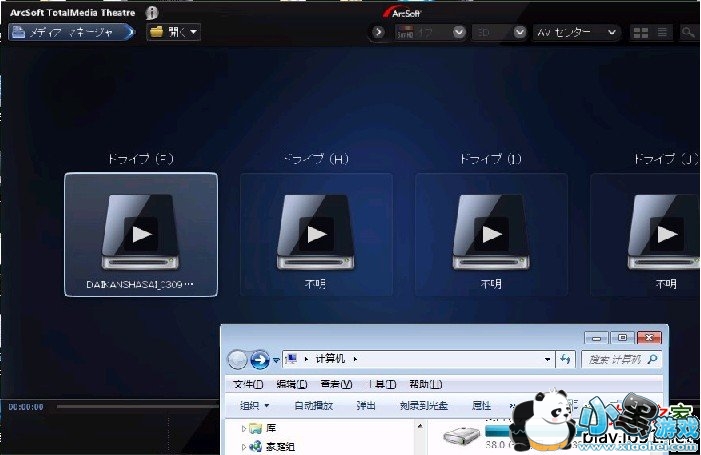Open the 文件(F) menu
Image resolution: width=701 pixels, height=455 pixels.
[248, 384]
